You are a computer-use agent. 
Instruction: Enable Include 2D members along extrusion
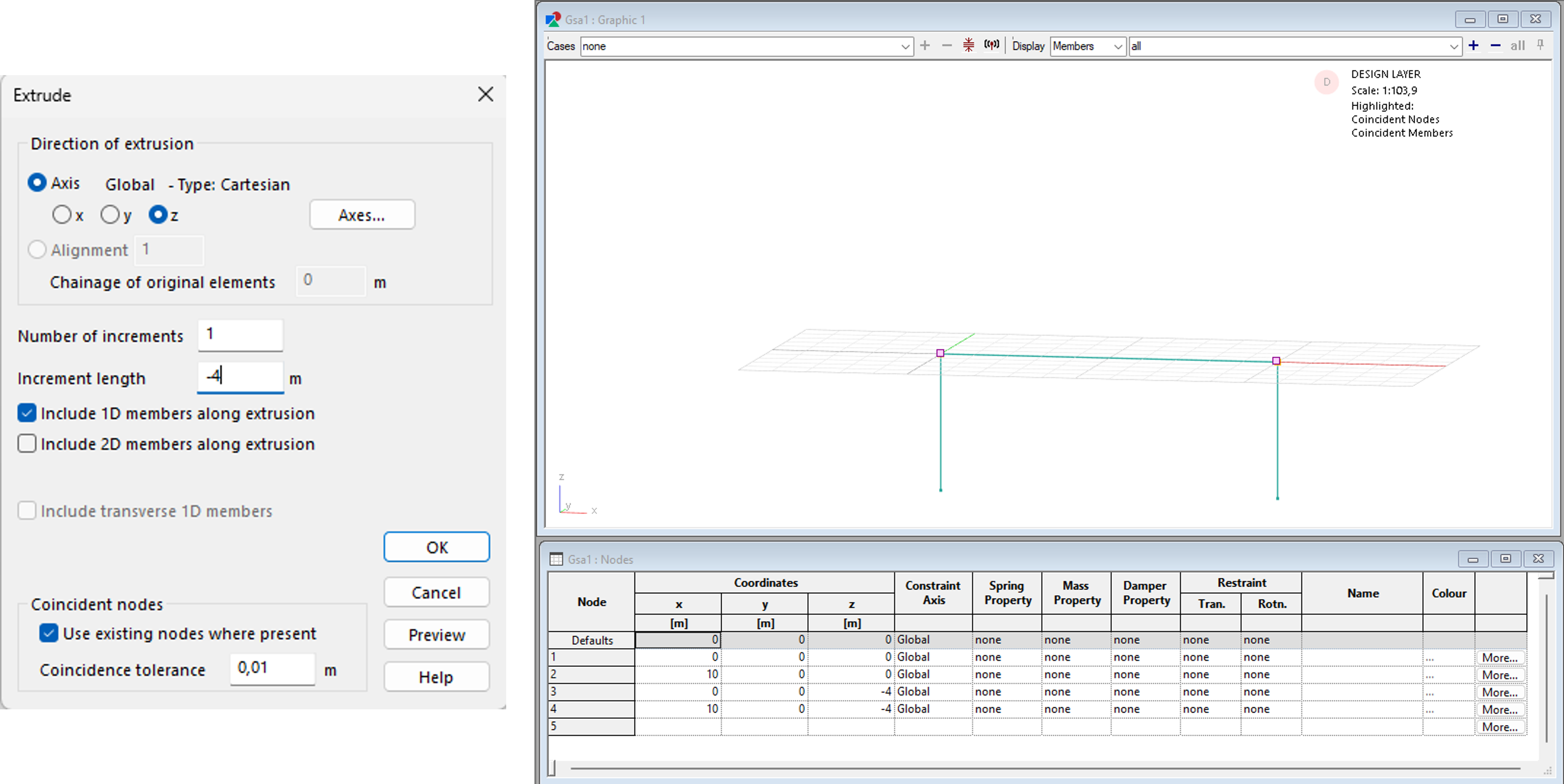point(27,444)
